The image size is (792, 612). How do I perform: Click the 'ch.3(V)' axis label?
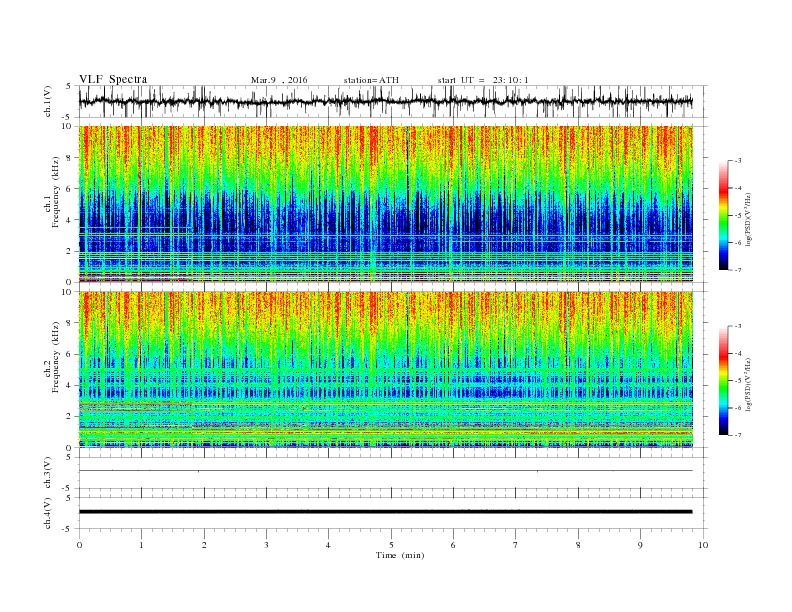pyautogui.click(x=48, y=473)
